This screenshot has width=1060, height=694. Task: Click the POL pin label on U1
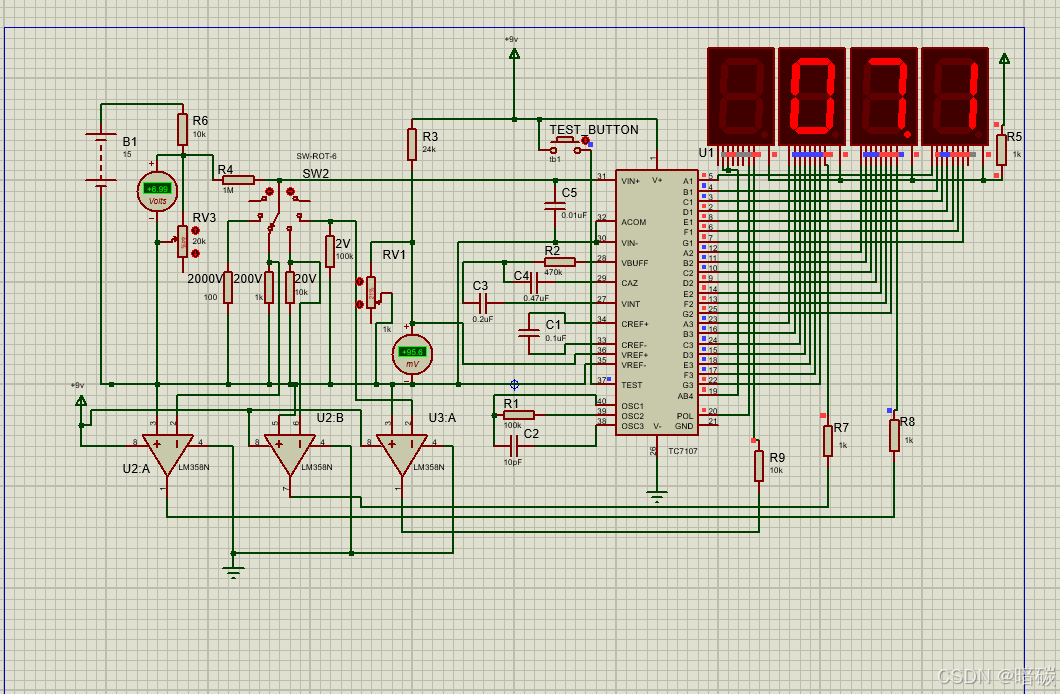[685, 416]
